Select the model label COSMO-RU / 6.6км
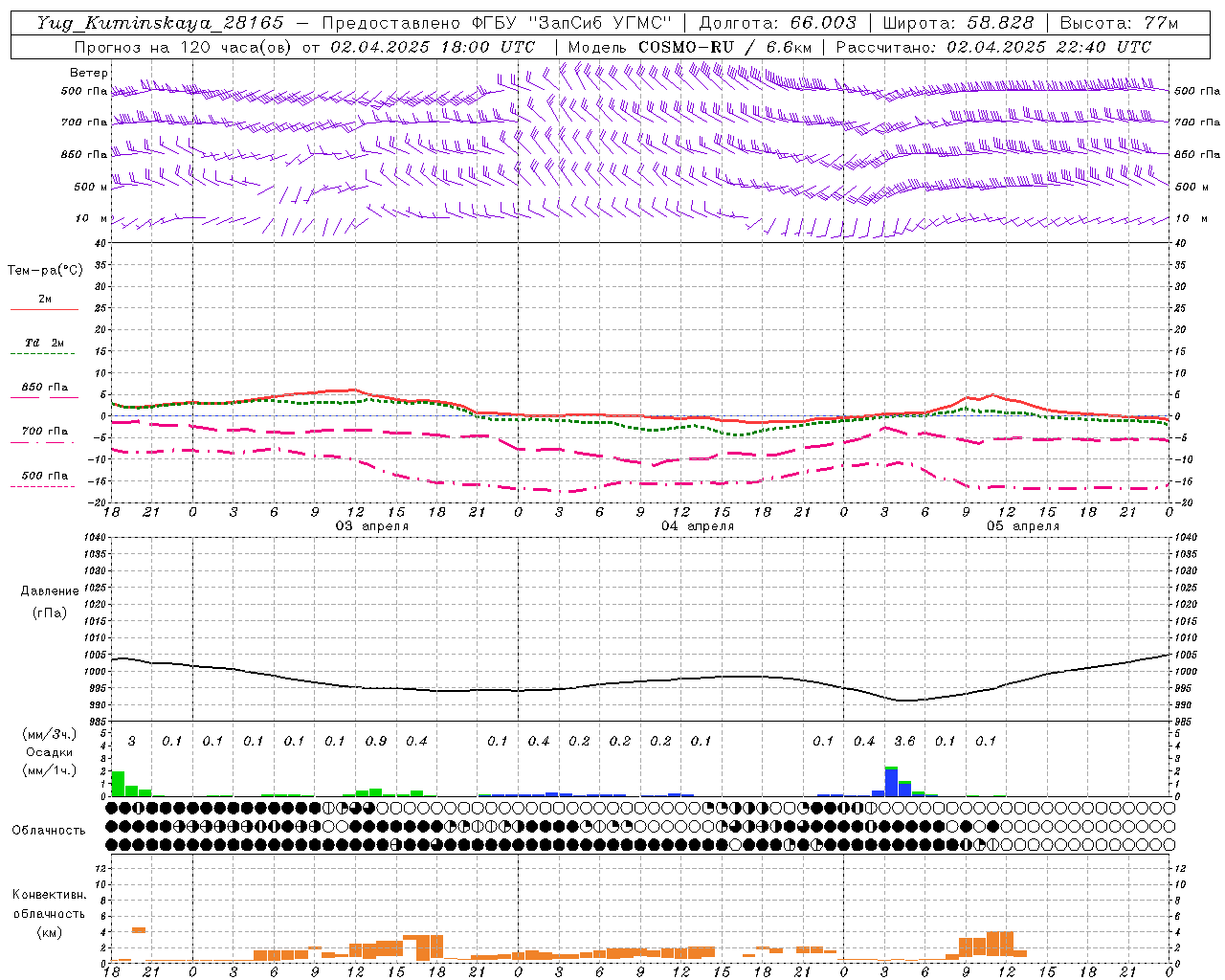 pos(725,47)
